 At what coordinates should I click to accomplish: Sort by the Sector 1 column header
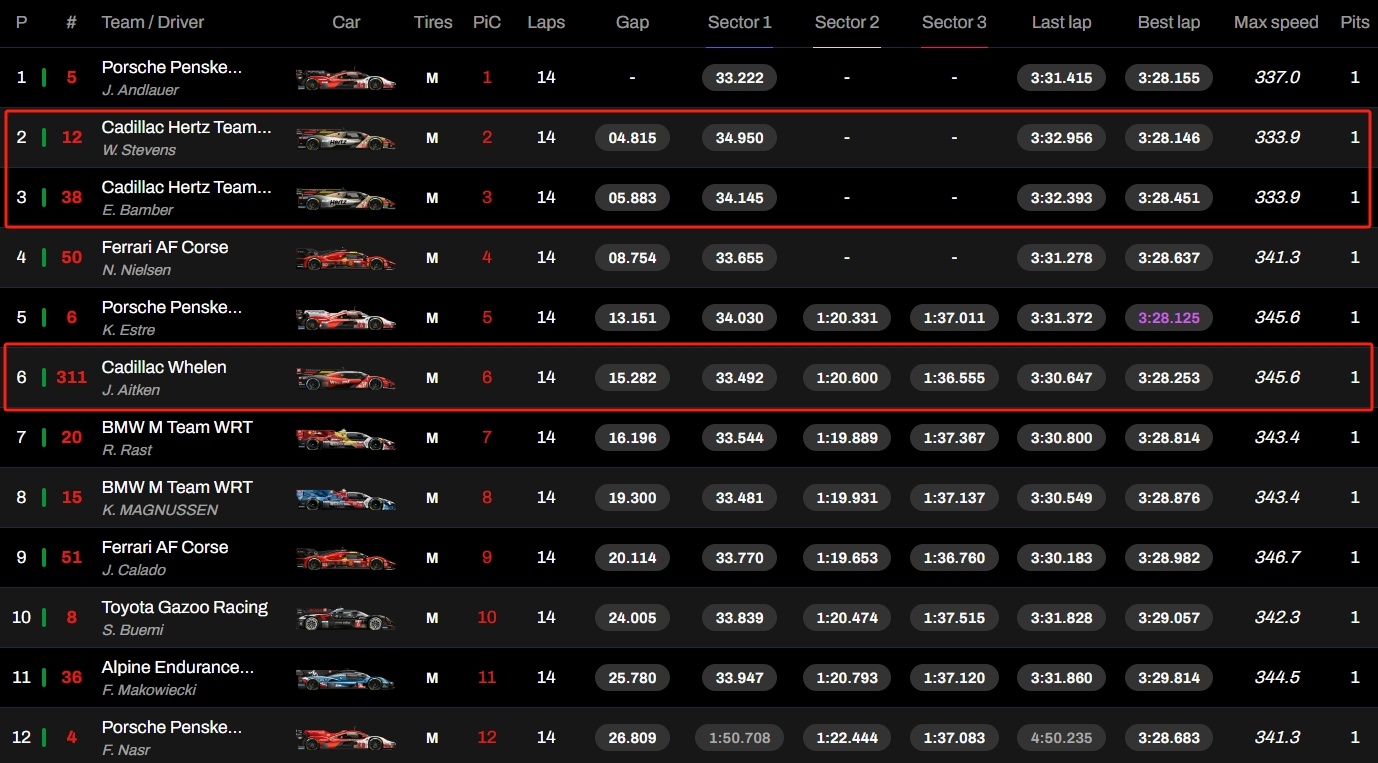click(x=739, y=22)
